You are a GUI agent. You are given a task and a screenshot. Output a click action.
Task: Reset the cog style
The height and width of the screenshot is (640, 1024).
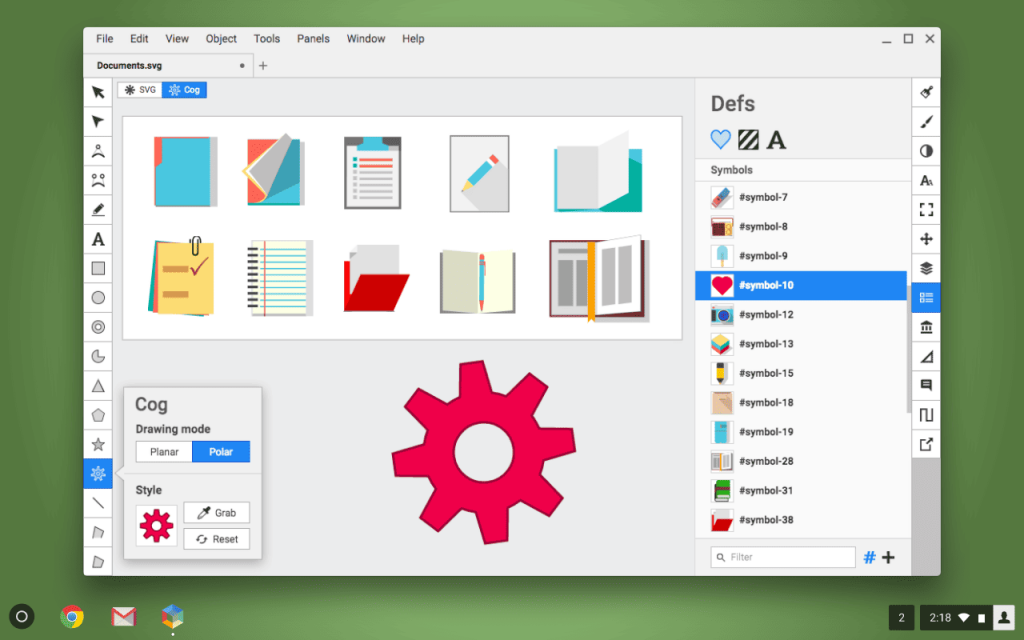[216, 538]
